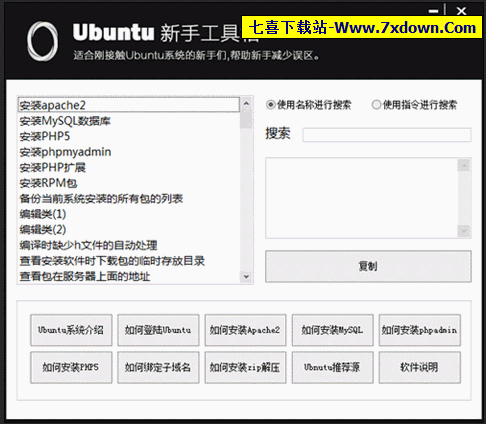The image size is (486, 424).
Task: Select 安装apache2 in the list
Action: tap(129, 105)
